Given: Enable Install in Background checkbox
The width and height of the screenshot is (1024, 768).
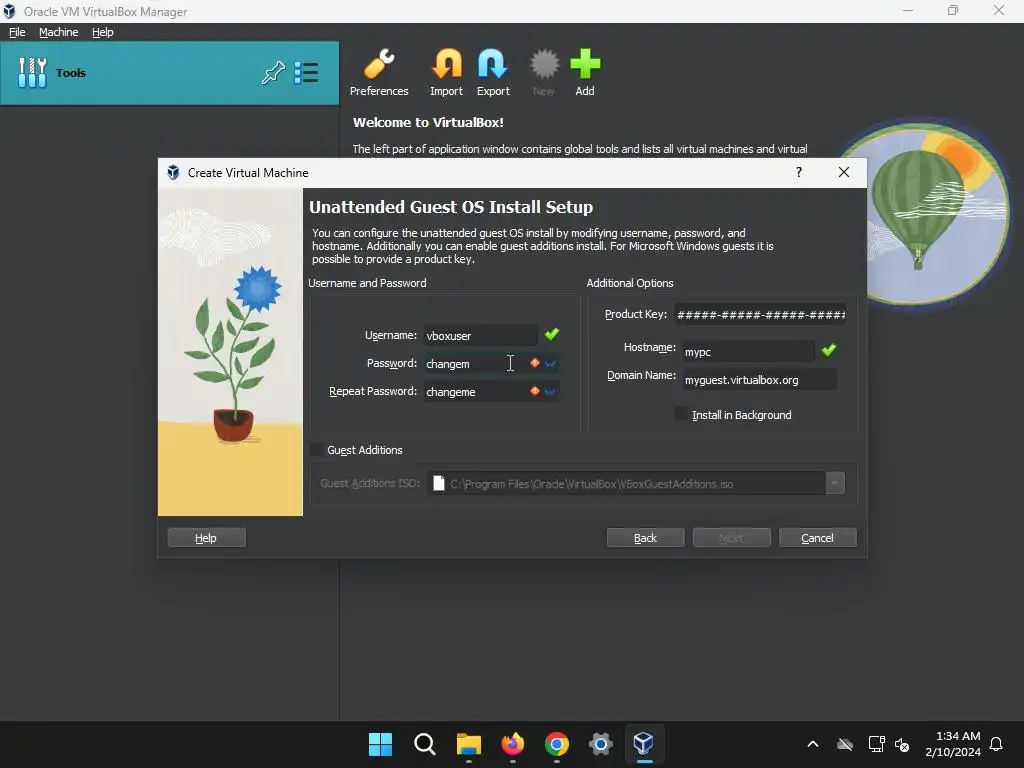Looking at the screenshot, I should point(681,414).
